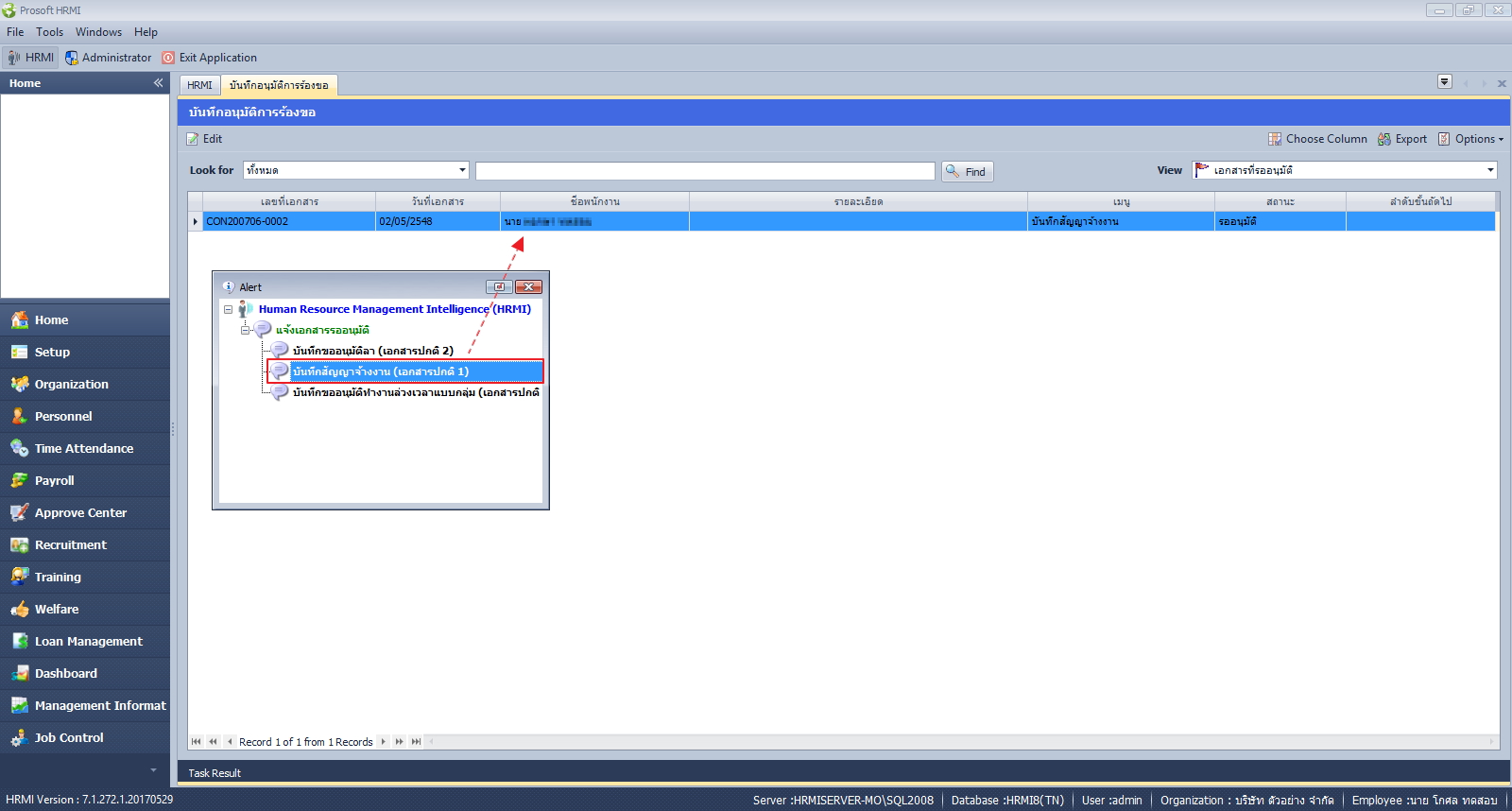Click the Edit pencil icon
1512x811 pixels.
193,139
